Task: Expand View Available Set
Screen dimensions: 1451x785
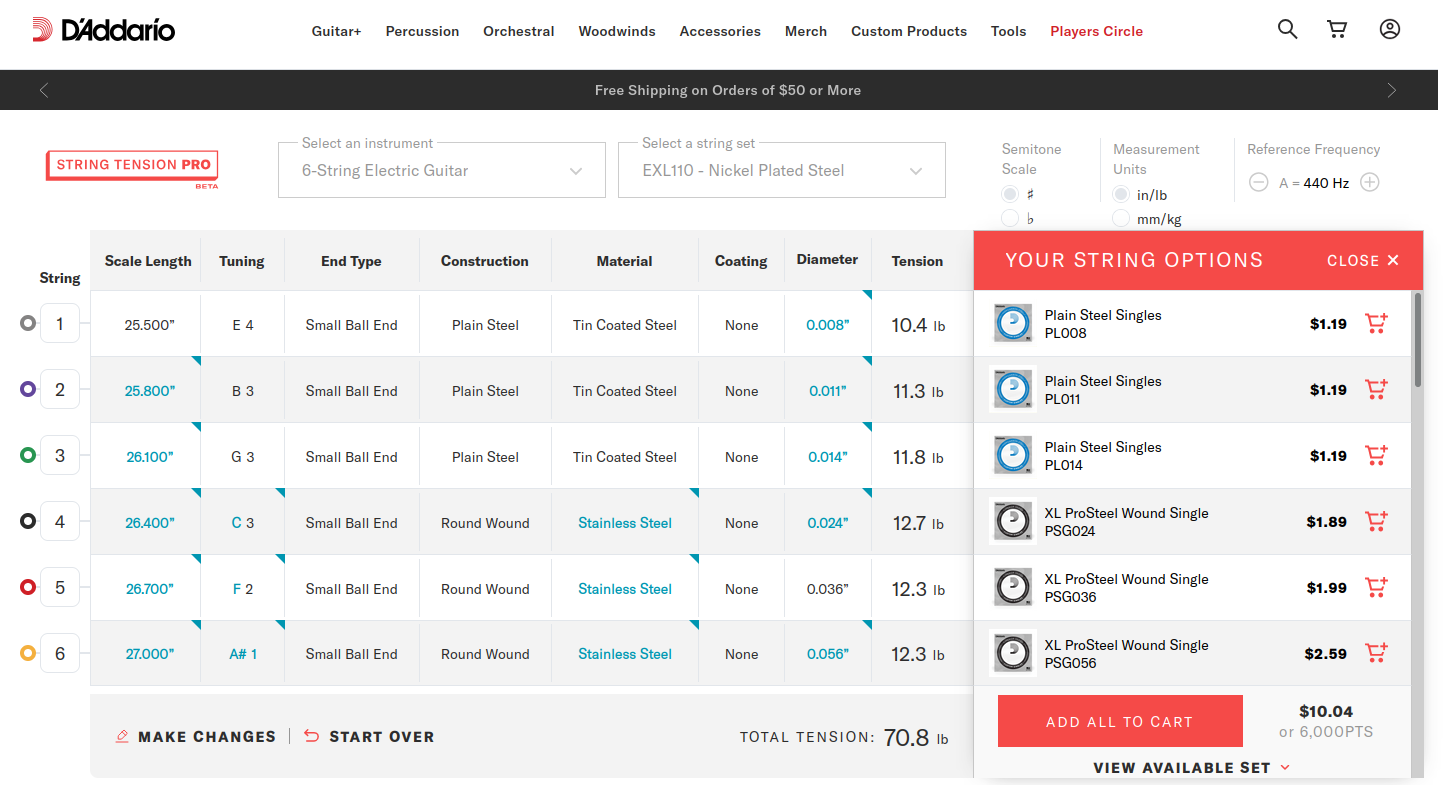Action: [1192, 768]
